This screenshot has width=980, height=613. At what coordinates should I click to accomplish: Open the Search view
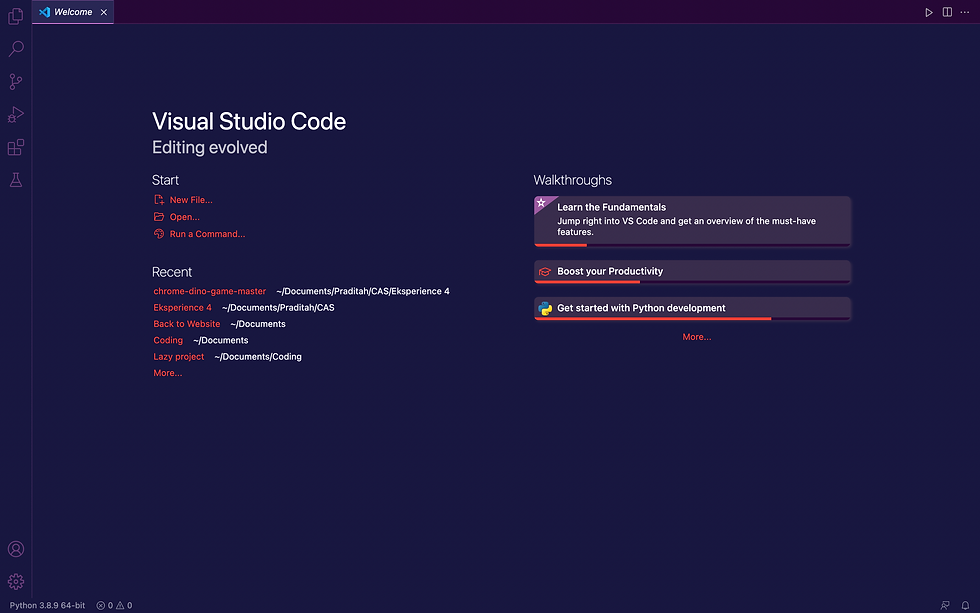click(16, 49)
